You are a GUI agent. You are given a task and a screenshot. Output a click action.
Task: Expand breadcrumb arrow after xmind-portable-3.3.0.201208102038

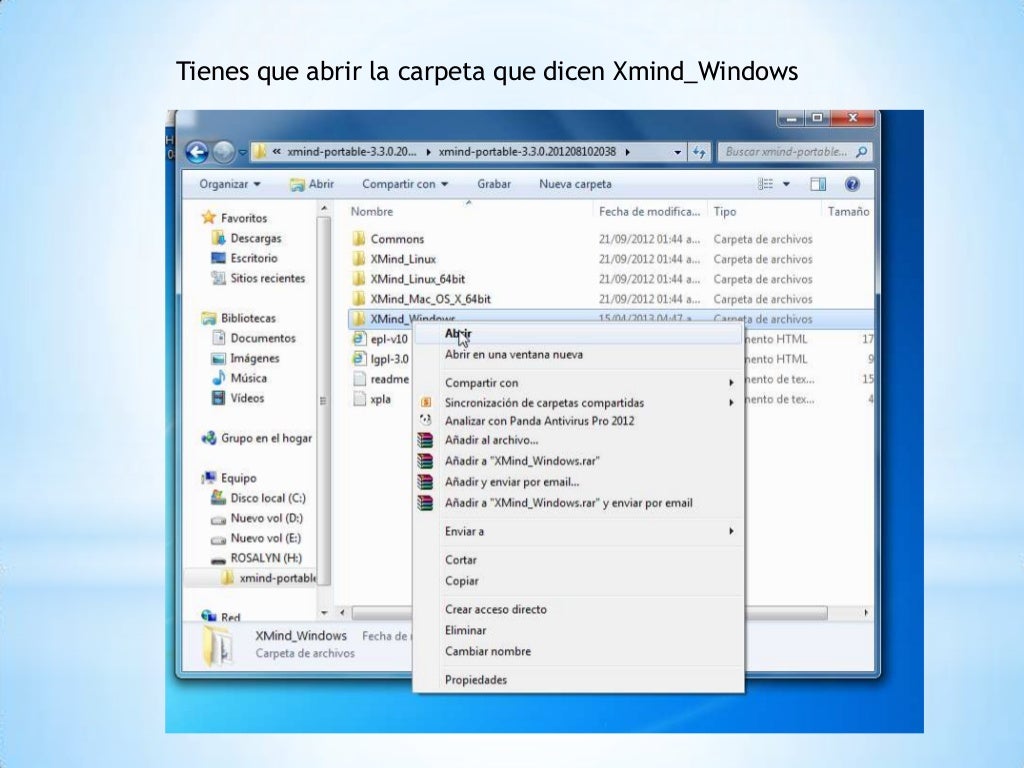pyautogui.click(x=628, y=152)
